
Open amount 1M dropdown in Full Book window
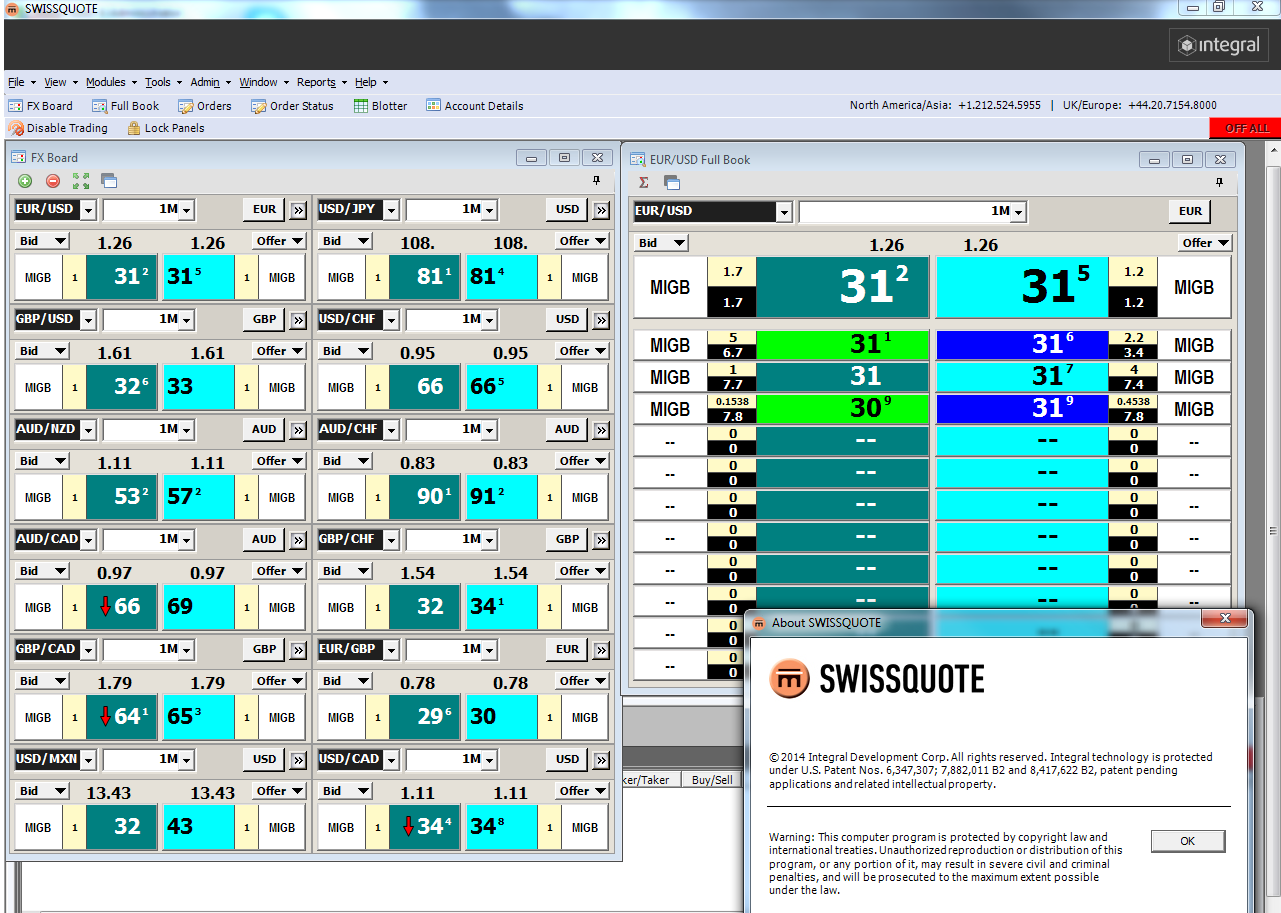pyautogui.click(x=1019, y=212)
